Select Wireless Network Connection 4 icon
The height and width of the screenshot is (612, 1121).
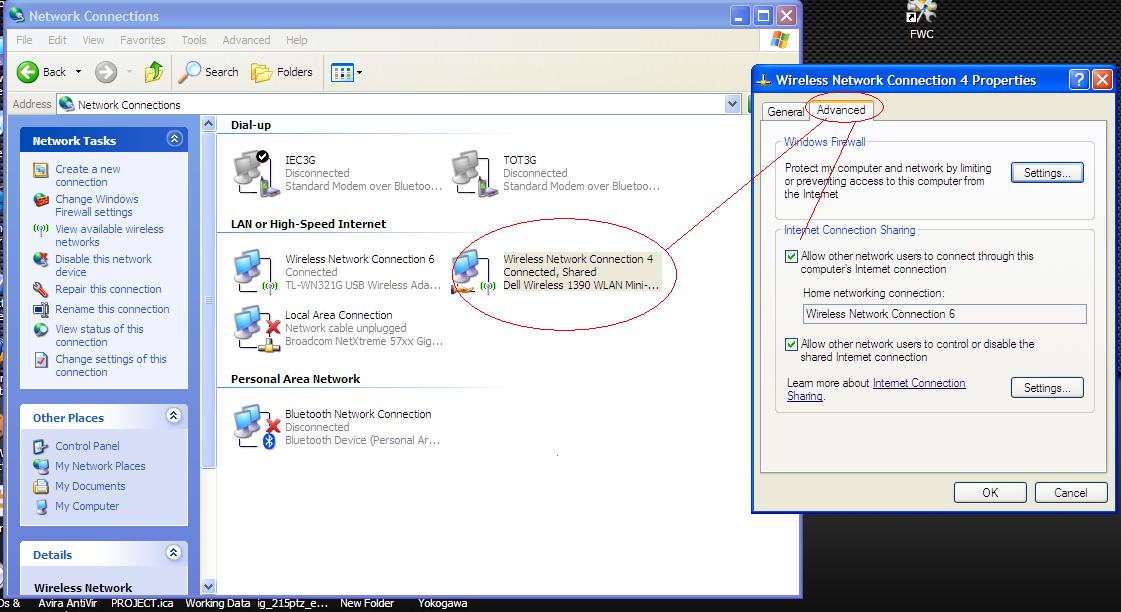point(473,272)
